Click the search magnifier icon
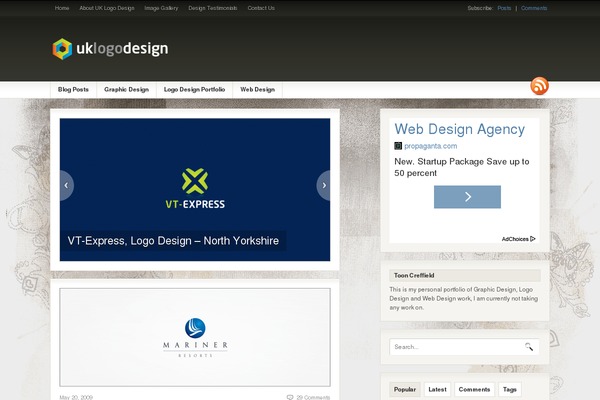Screen dimensions: 600x400 [x=529, y=347]
